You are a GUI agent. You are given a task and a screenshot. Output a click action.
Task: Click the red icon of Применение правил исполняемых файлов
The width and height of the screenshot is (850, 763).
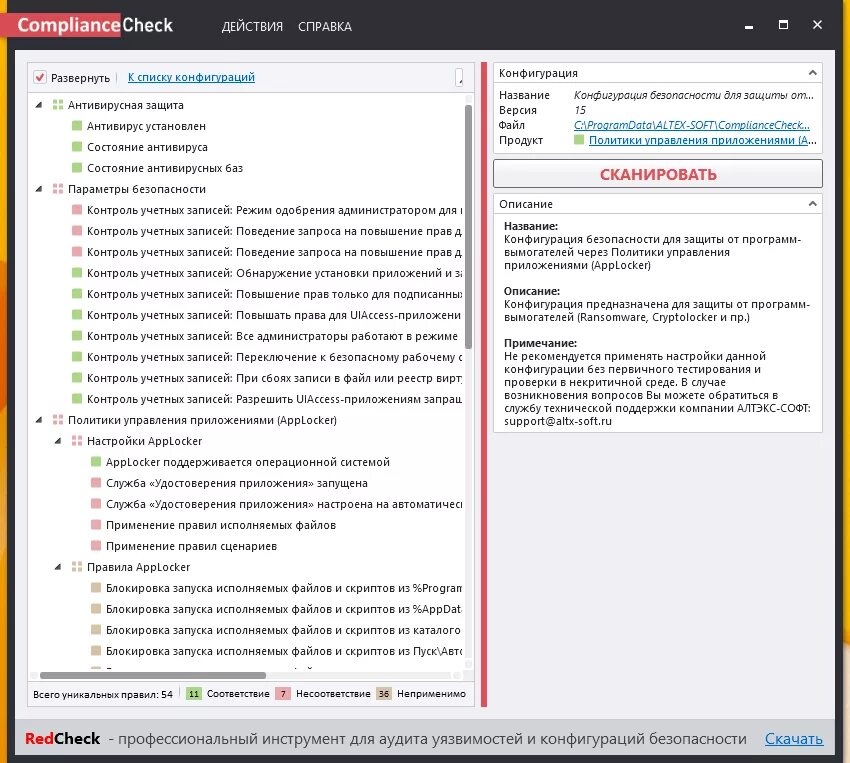[96, 525]
